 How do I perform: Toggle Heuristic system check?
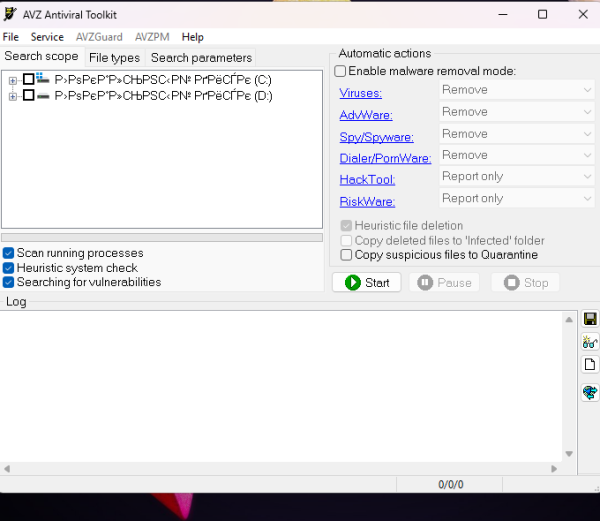coord(8,268)
